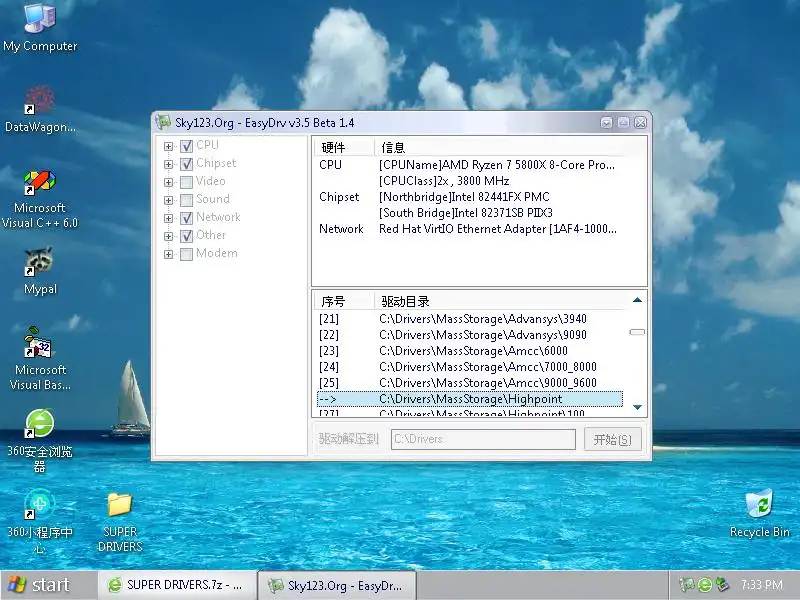800x600 pixels.
Task: Open the 360小程序中心 desktop shortcut
Action: tap(40, 520)
